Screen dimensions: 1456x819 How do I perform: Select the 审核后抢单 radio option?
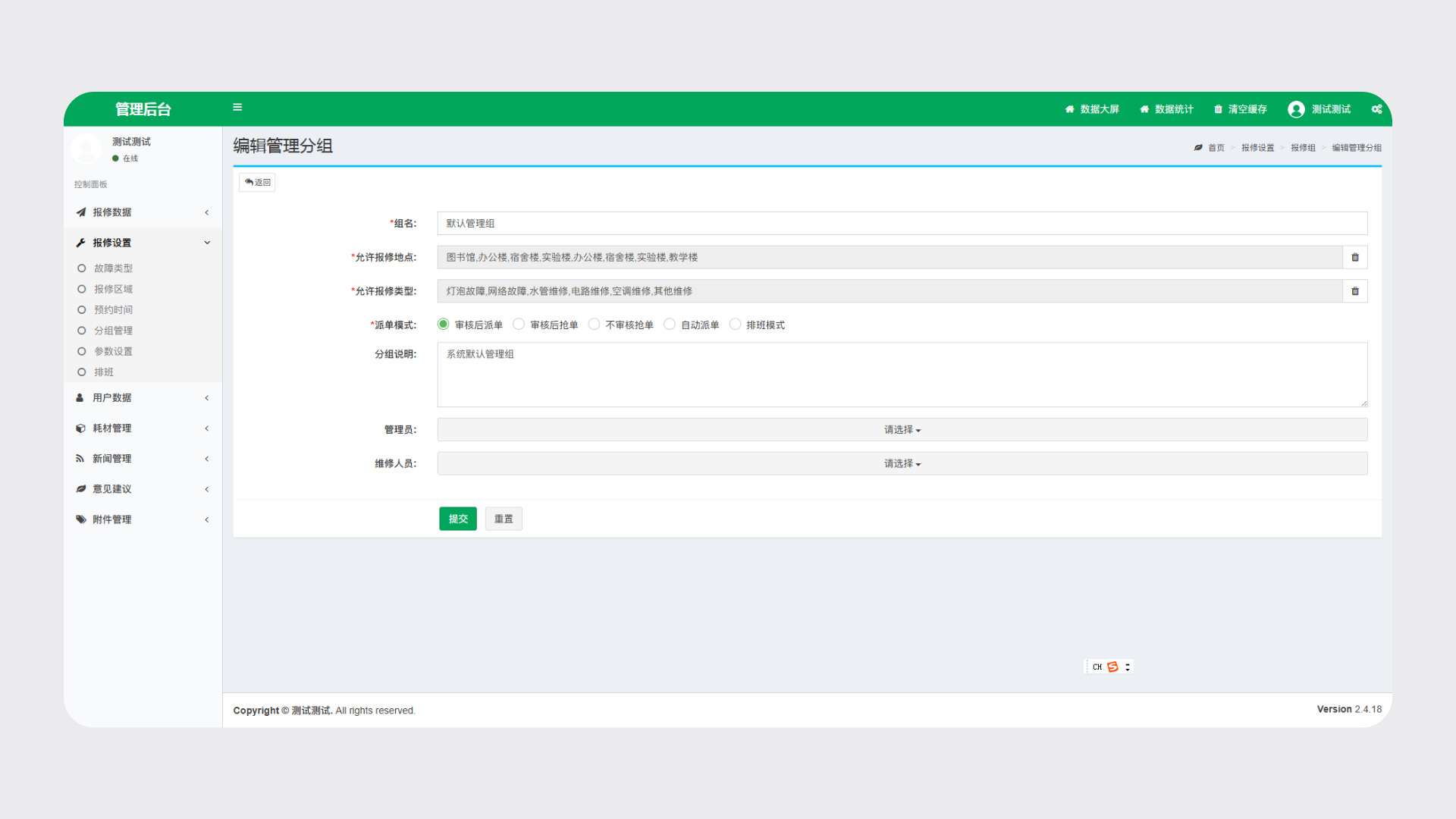click(519, 325)
